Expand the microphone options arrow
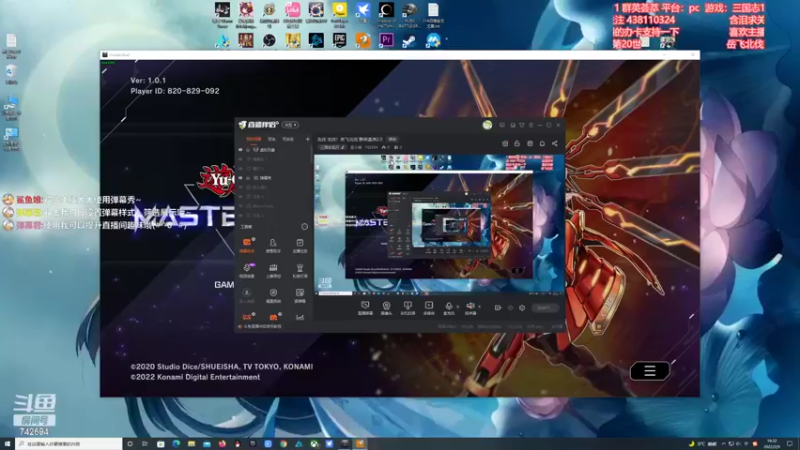Viewport: 800px width, 450px height. [x=457, y=307]
